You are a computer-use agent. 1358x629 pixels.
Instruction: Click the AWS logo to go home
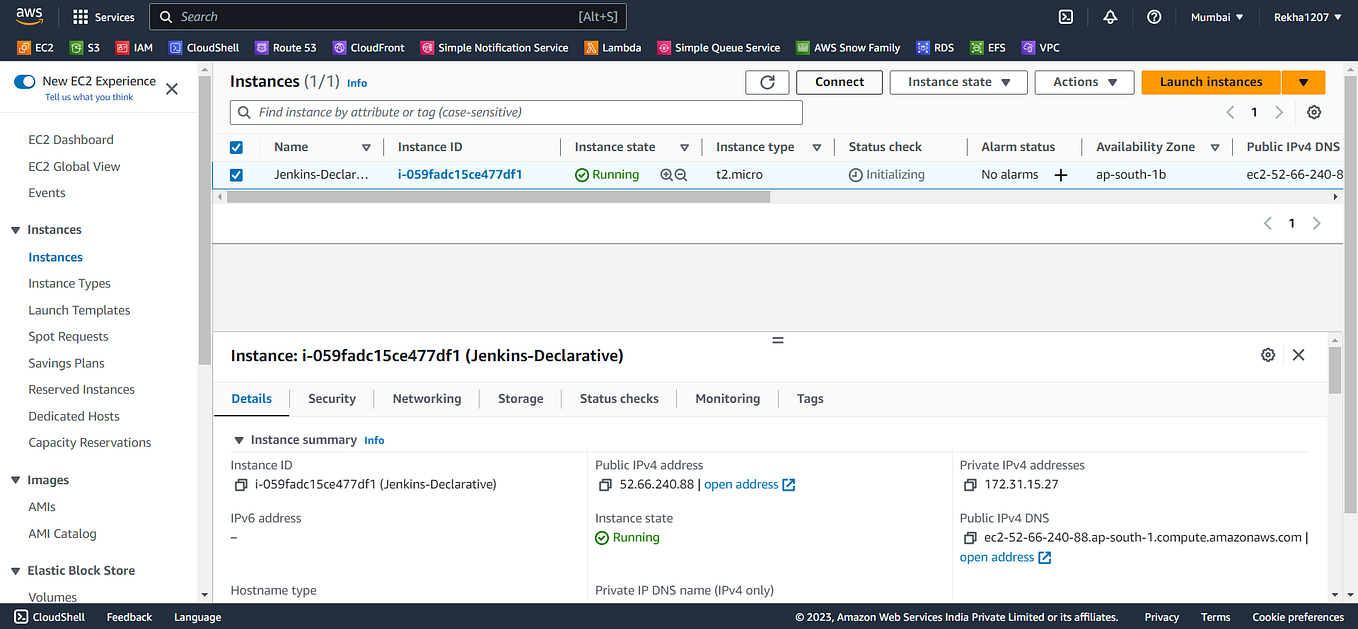point(29,16)
